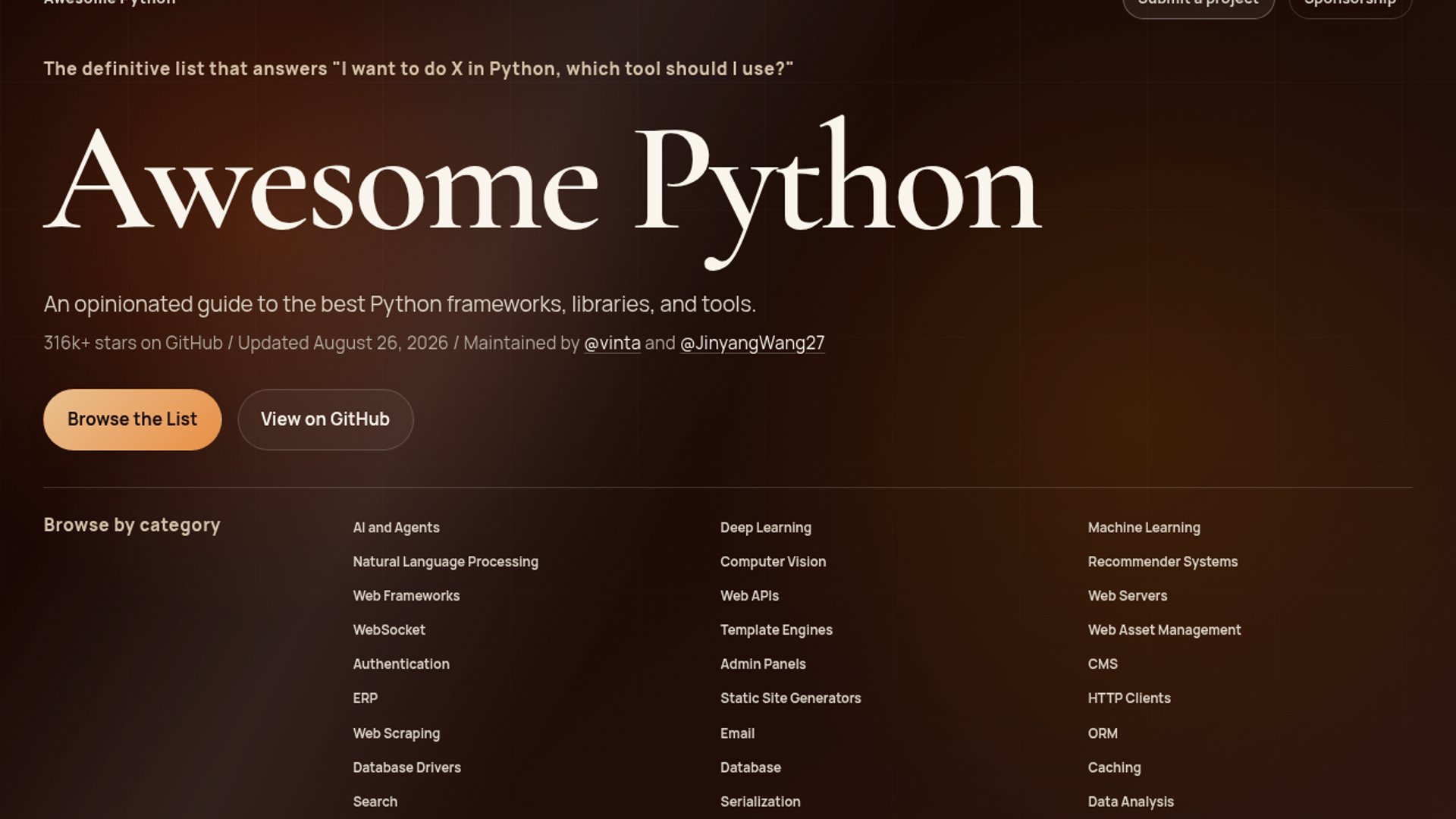Viewport: 1456px width, 819px height.
Task: Jump to Computer Vision category
Action: point(773,562)
